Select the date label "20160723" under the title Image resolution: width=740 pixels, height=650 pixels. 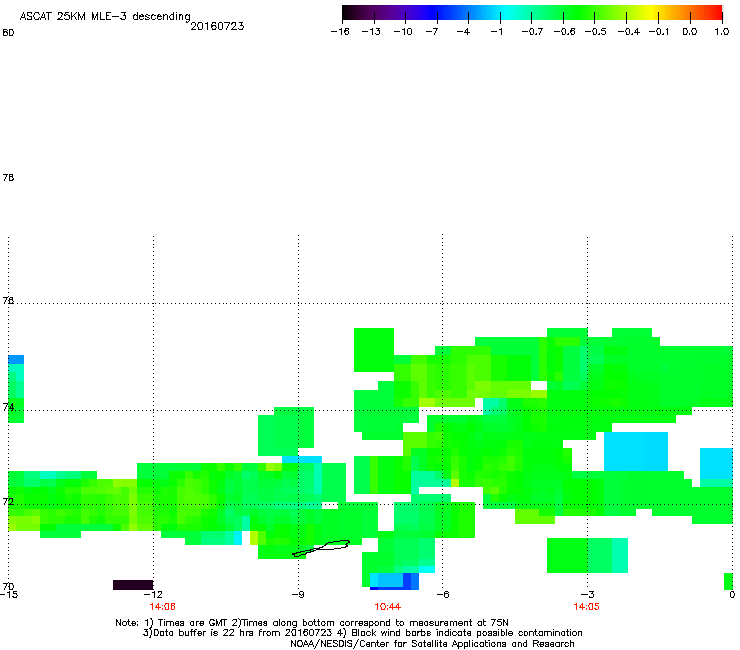point(217,26)
